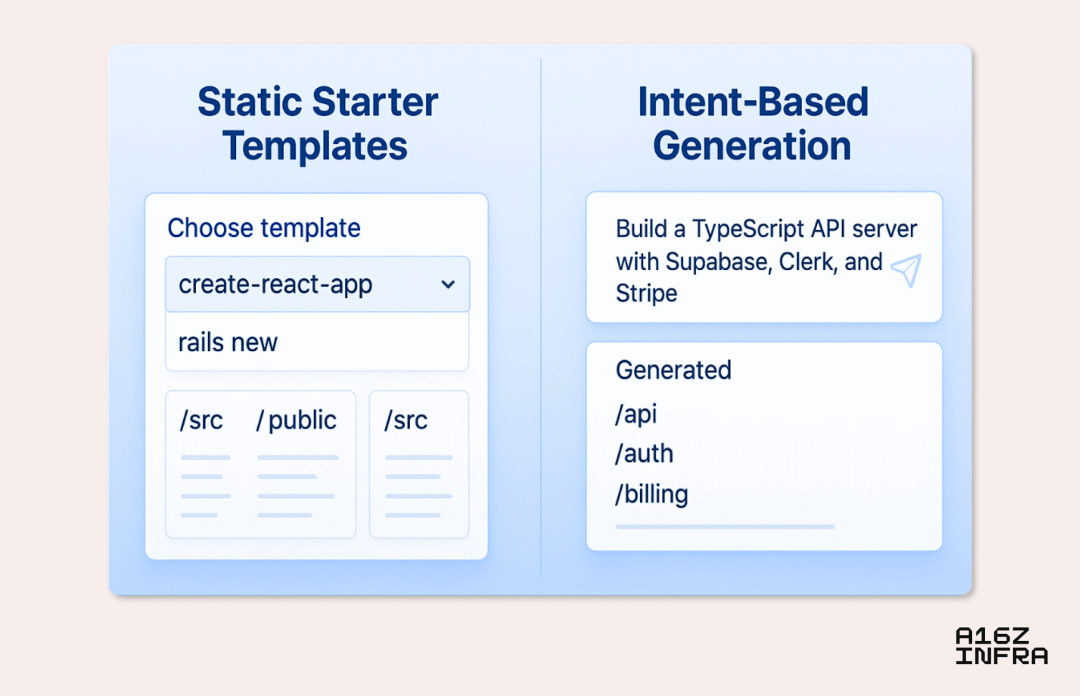This screenshot has width=1080, height=696.
Task: Open the /src folder in rails card
Action: (406, 420)
